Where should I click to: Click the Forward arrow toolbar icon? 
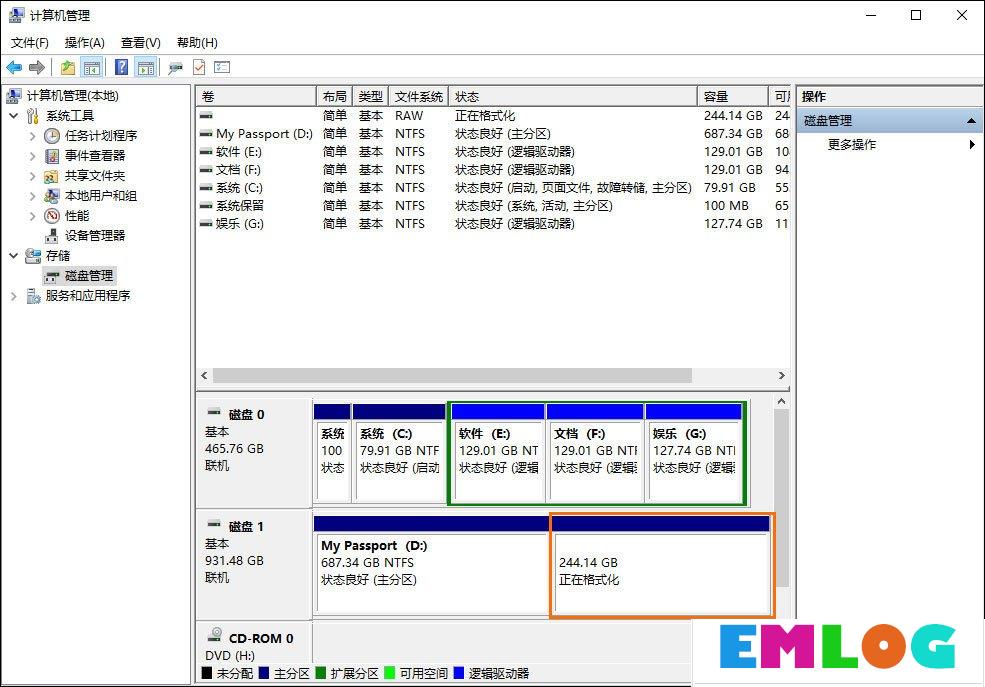click(37, 67)
